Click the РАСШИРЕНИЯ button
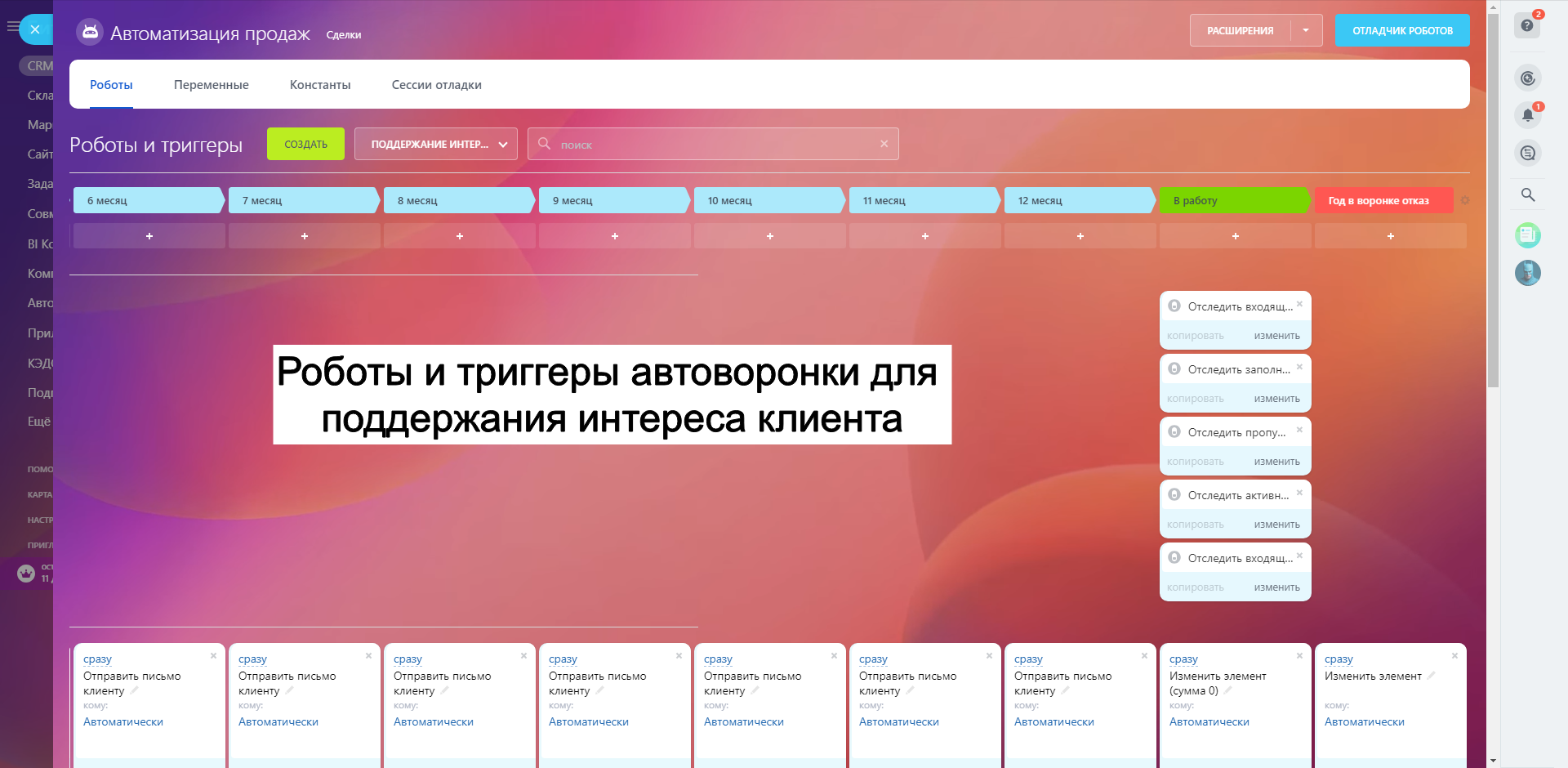This screenshot has height=768, width=1568. tap(1240, 30)
